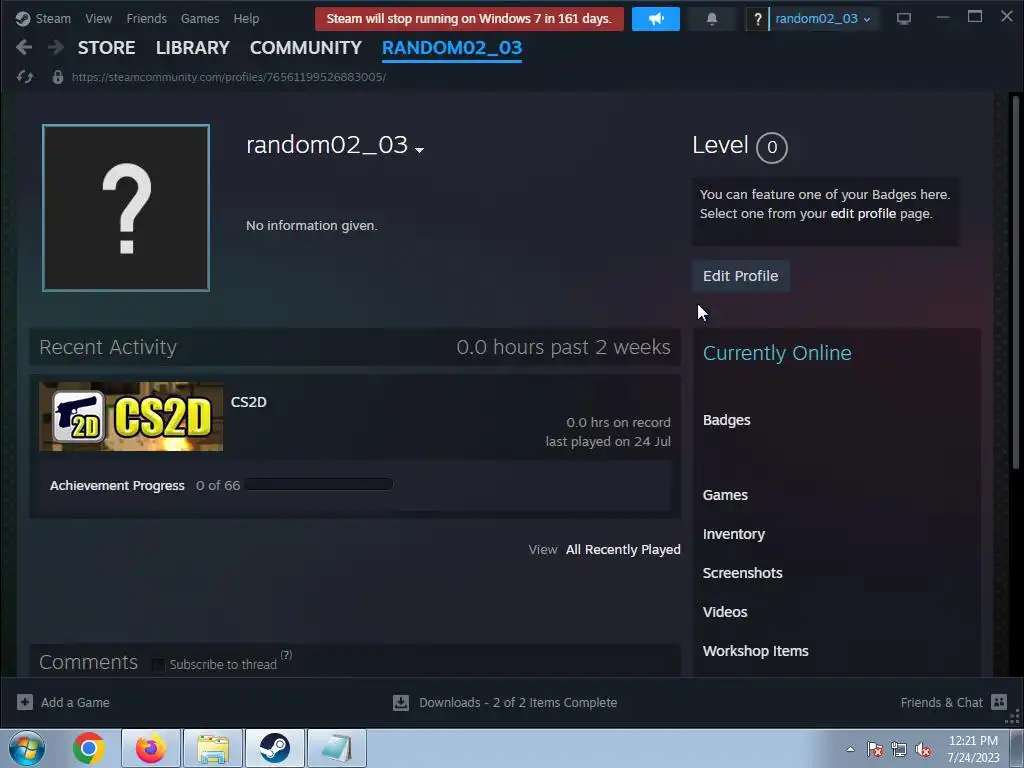Viewport: 1024px width, 768px height.
Task: Select the RANDOM02_03 profile tab
Action: point(452,48)
